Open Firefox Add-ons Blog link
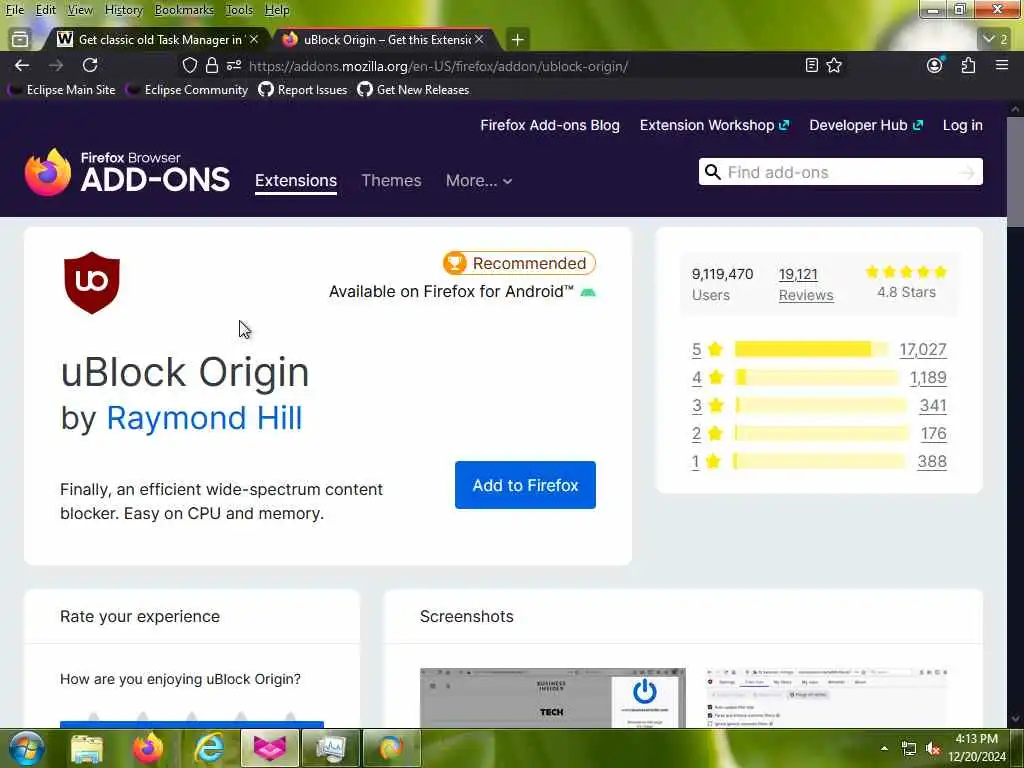The image size is (1024, 768). [550, 125]
